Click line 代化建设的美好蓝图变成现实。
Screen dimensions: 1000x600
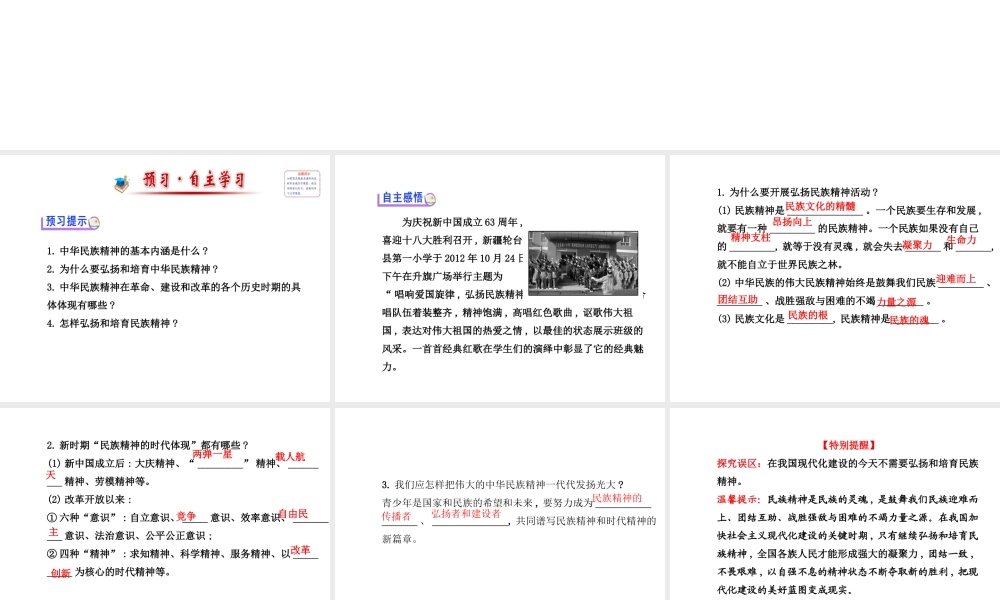(784, 590)
